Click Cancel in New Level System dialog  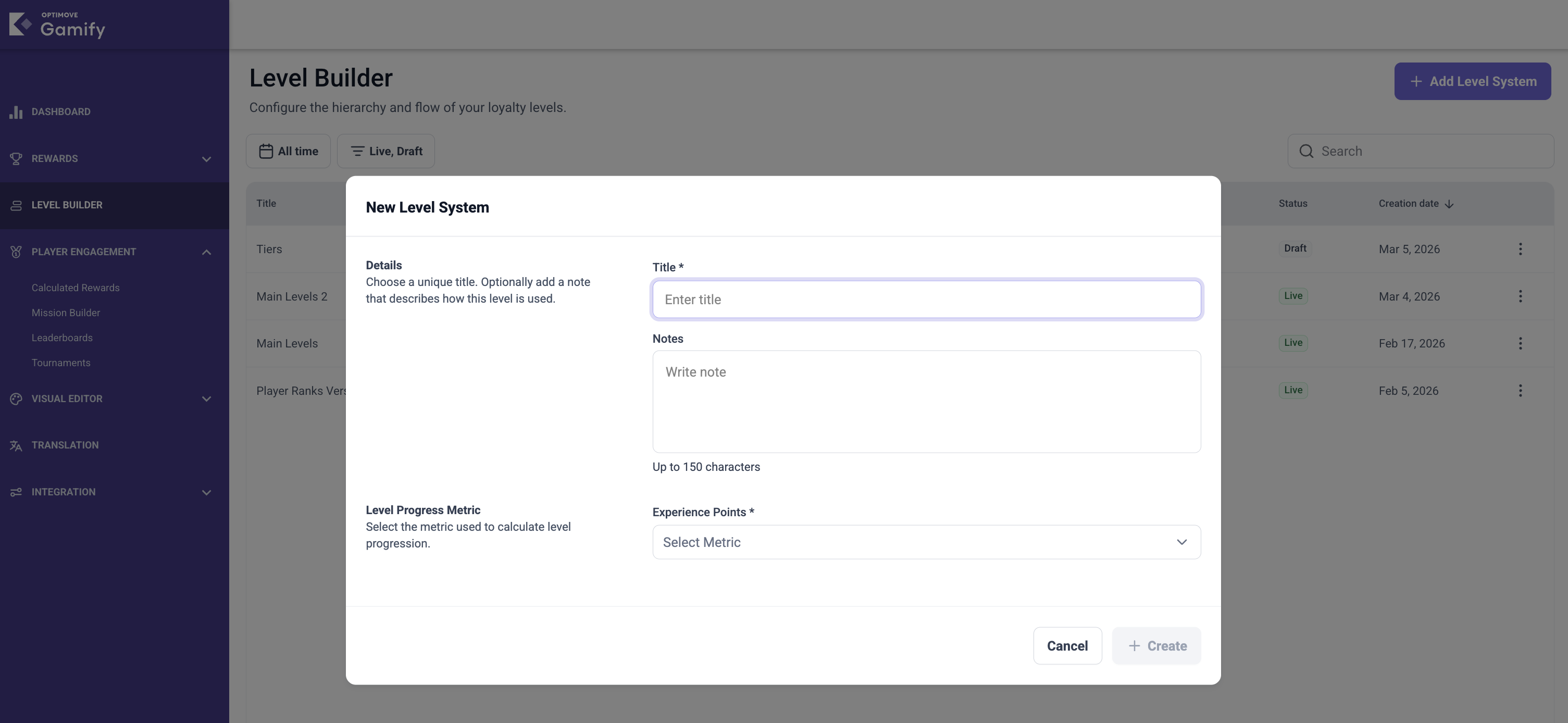pyautogui.click(x=1068, y=646)
